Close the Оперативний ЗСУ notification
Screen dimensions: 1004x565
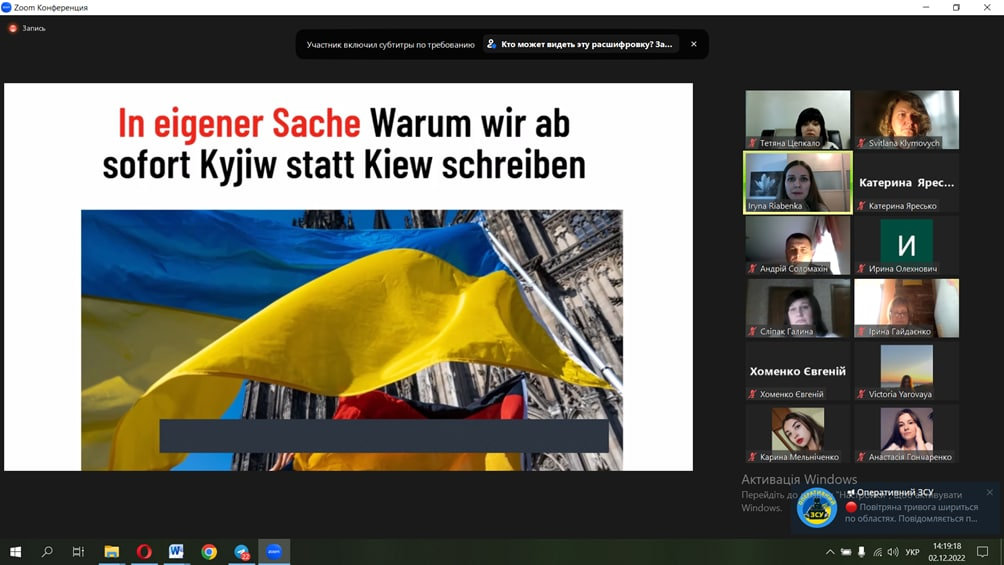(989, 492)
